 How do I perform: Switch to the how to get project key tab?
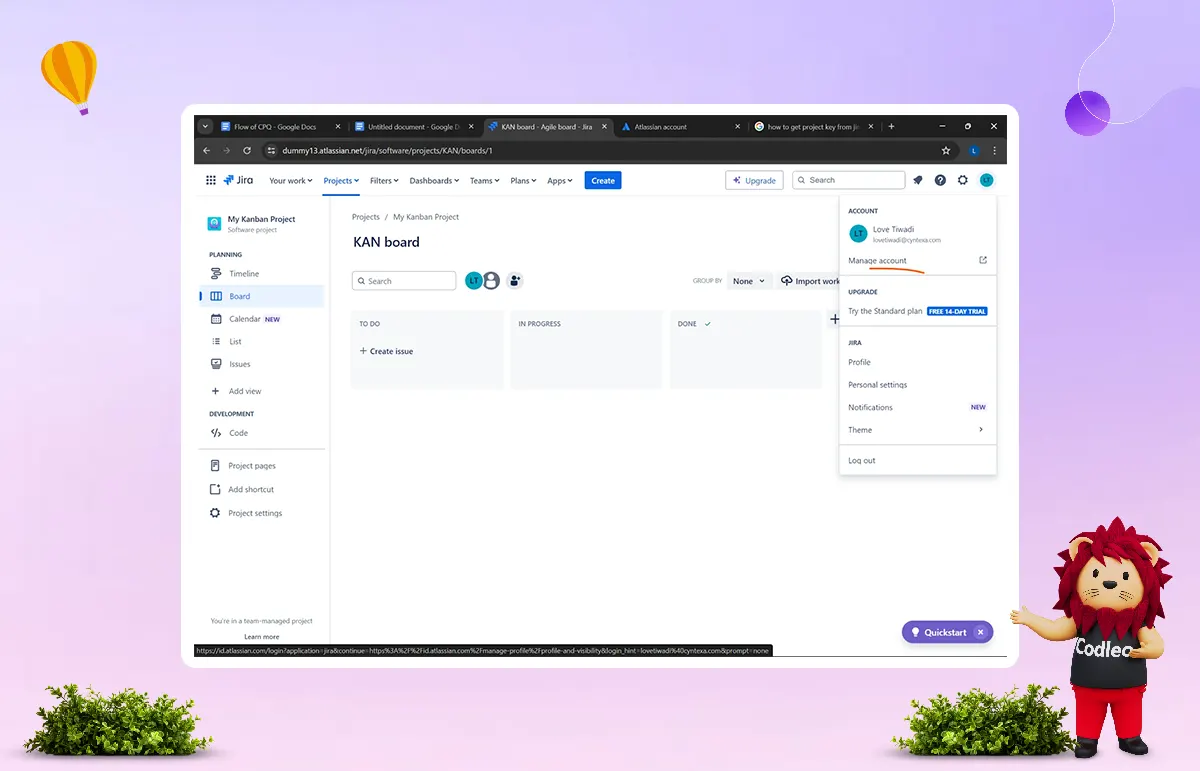813,127
